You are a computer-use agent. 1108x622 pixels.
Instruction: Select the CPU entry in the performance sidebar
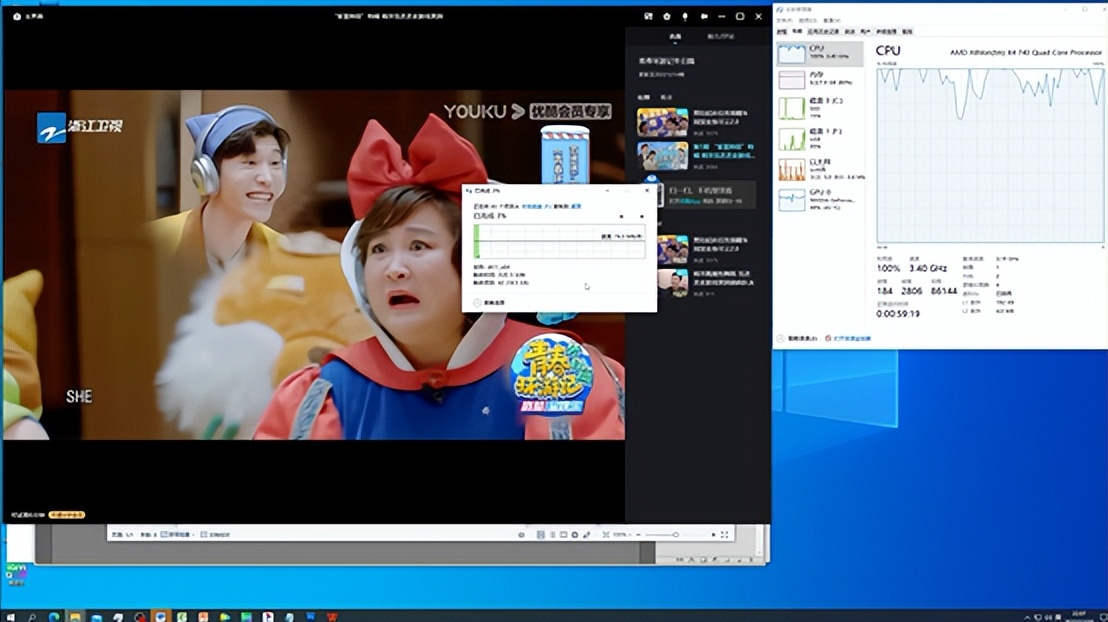coord(820,53)
